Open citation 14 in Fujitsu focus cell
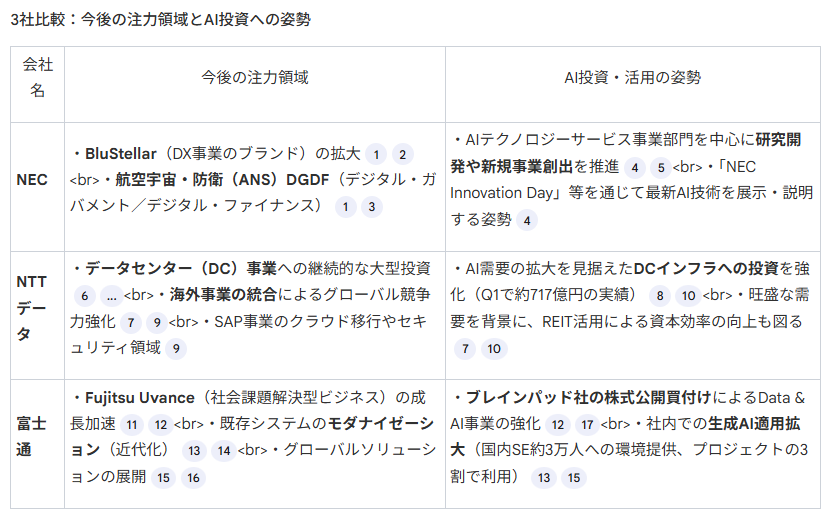 coord(224,451)
